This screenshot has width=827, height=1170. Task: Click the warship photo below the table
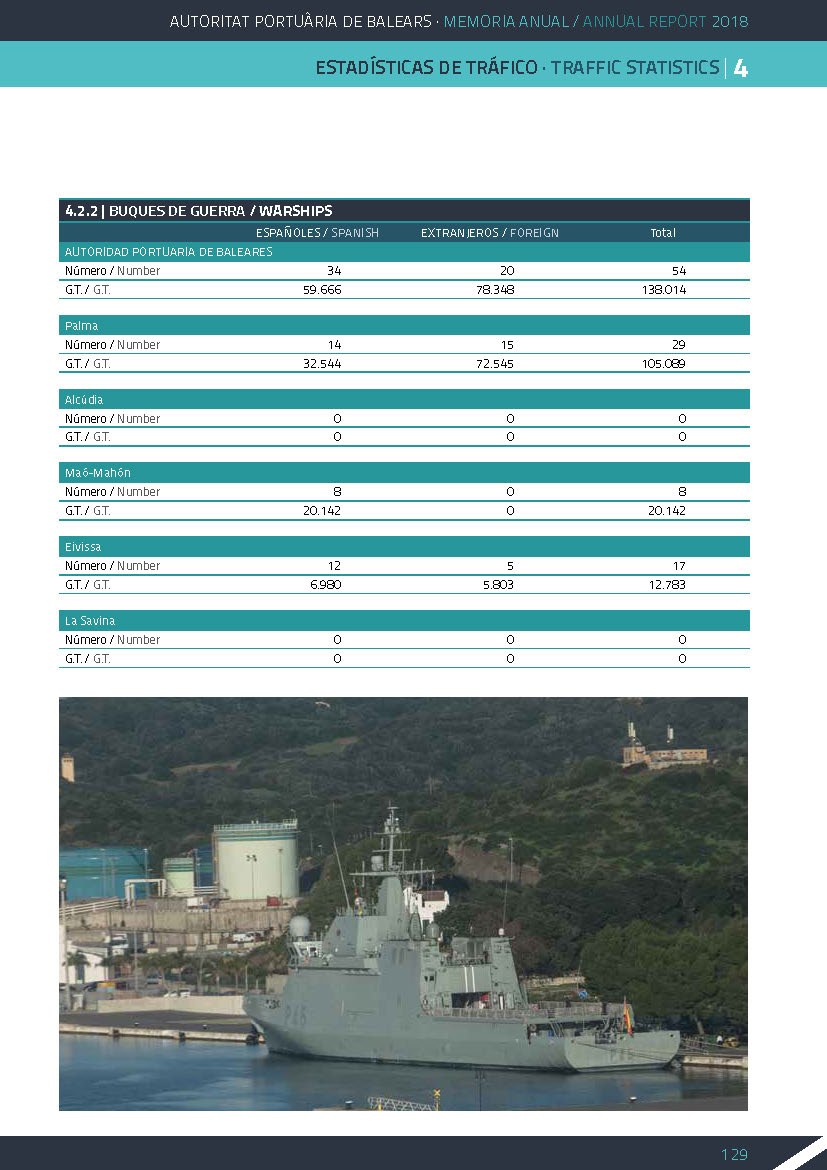pos(403,903)
